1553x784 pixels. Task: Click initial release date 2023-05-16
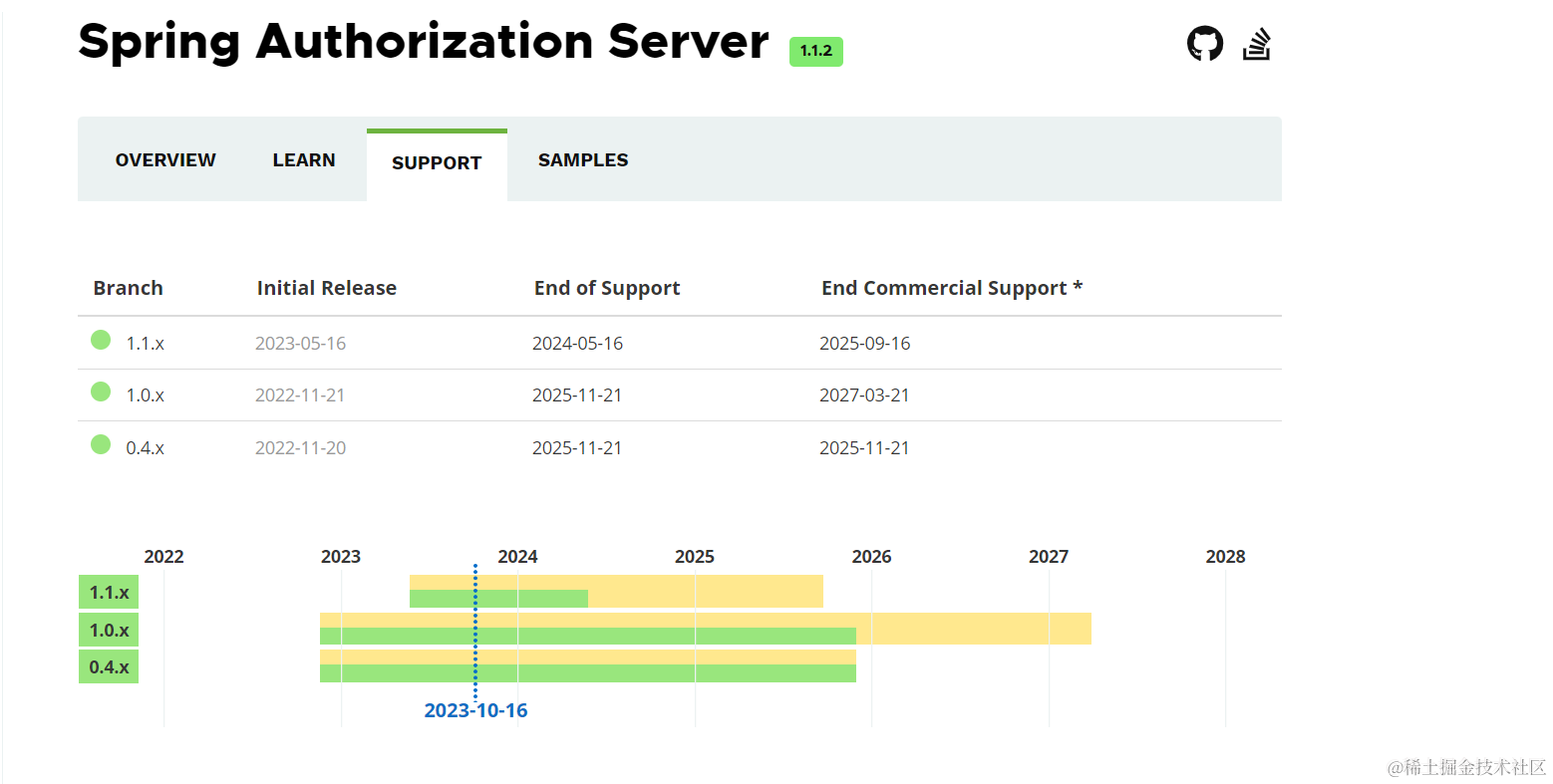pos(300,344)
